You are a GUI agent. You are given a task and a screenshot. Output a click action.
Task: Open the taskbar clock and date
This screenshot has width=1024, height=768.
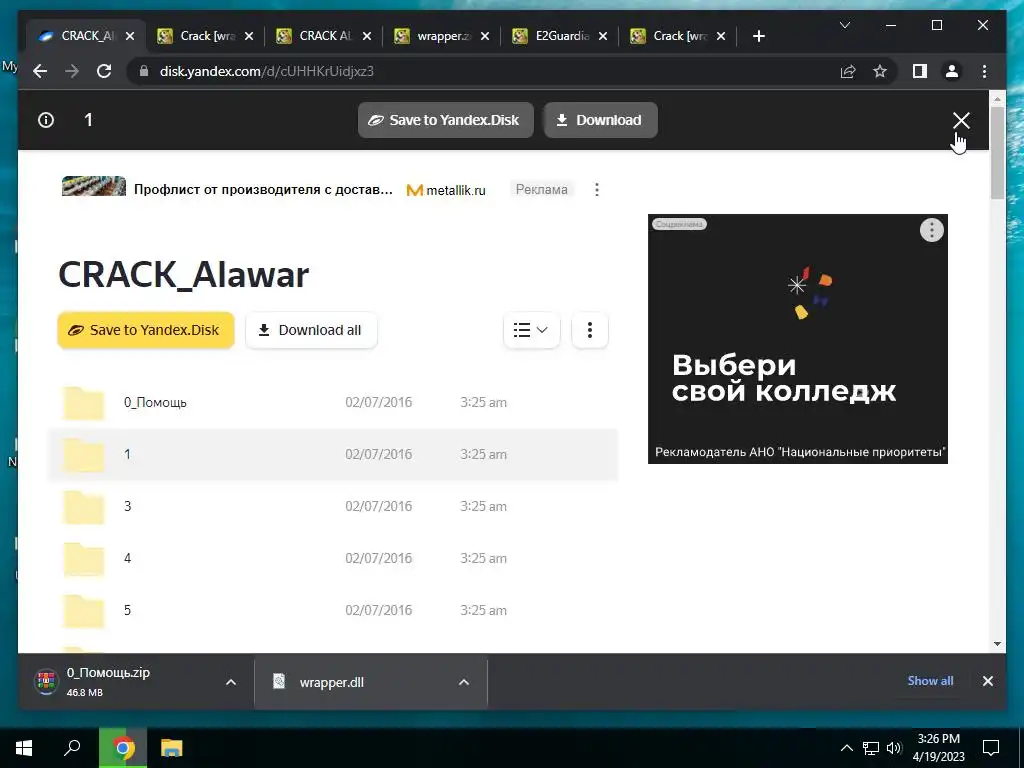pyautogui.click(x=940, y=748)
